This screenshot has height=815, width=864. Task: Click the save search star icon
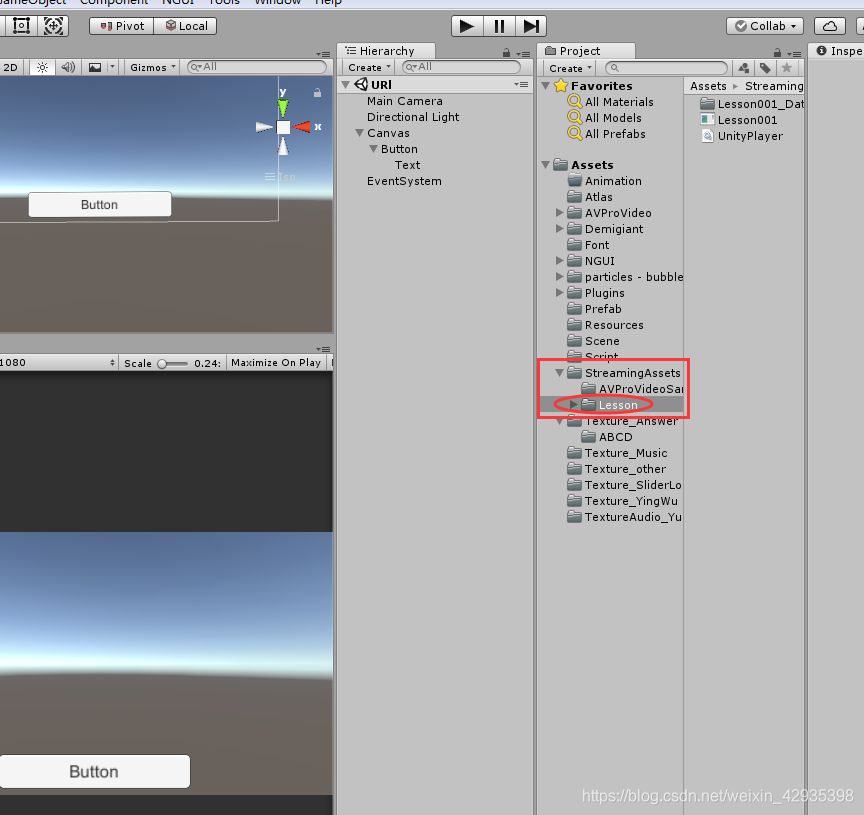coord(787,68)
